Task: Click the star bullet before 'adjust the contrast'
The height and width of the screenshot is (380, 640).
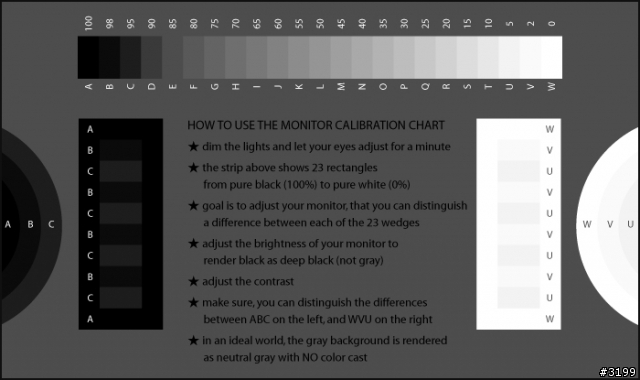Action: point(193,281)
